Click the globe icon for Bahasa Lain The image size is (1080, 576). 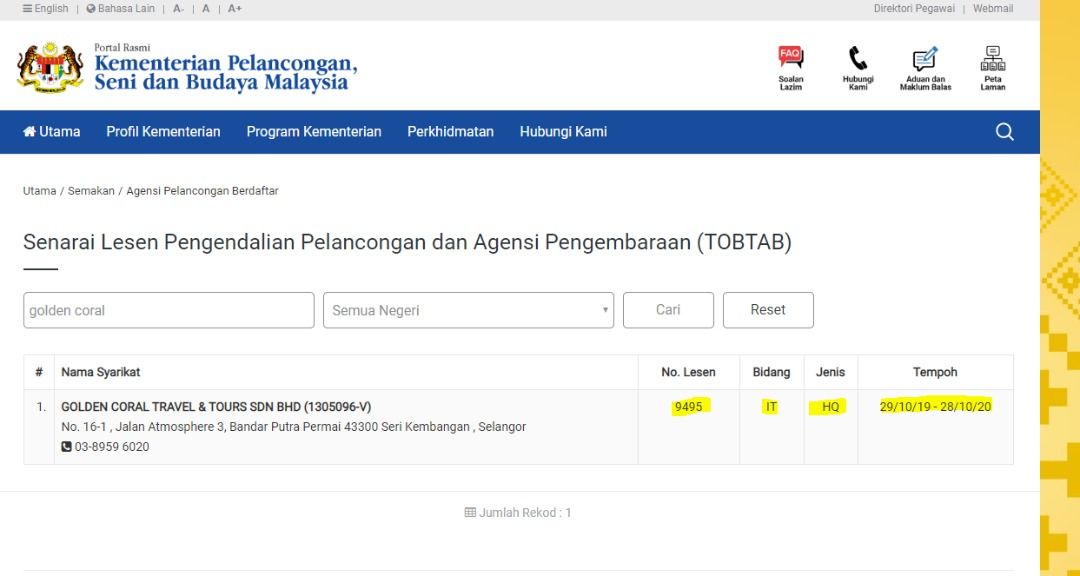[x=90, y=8]
